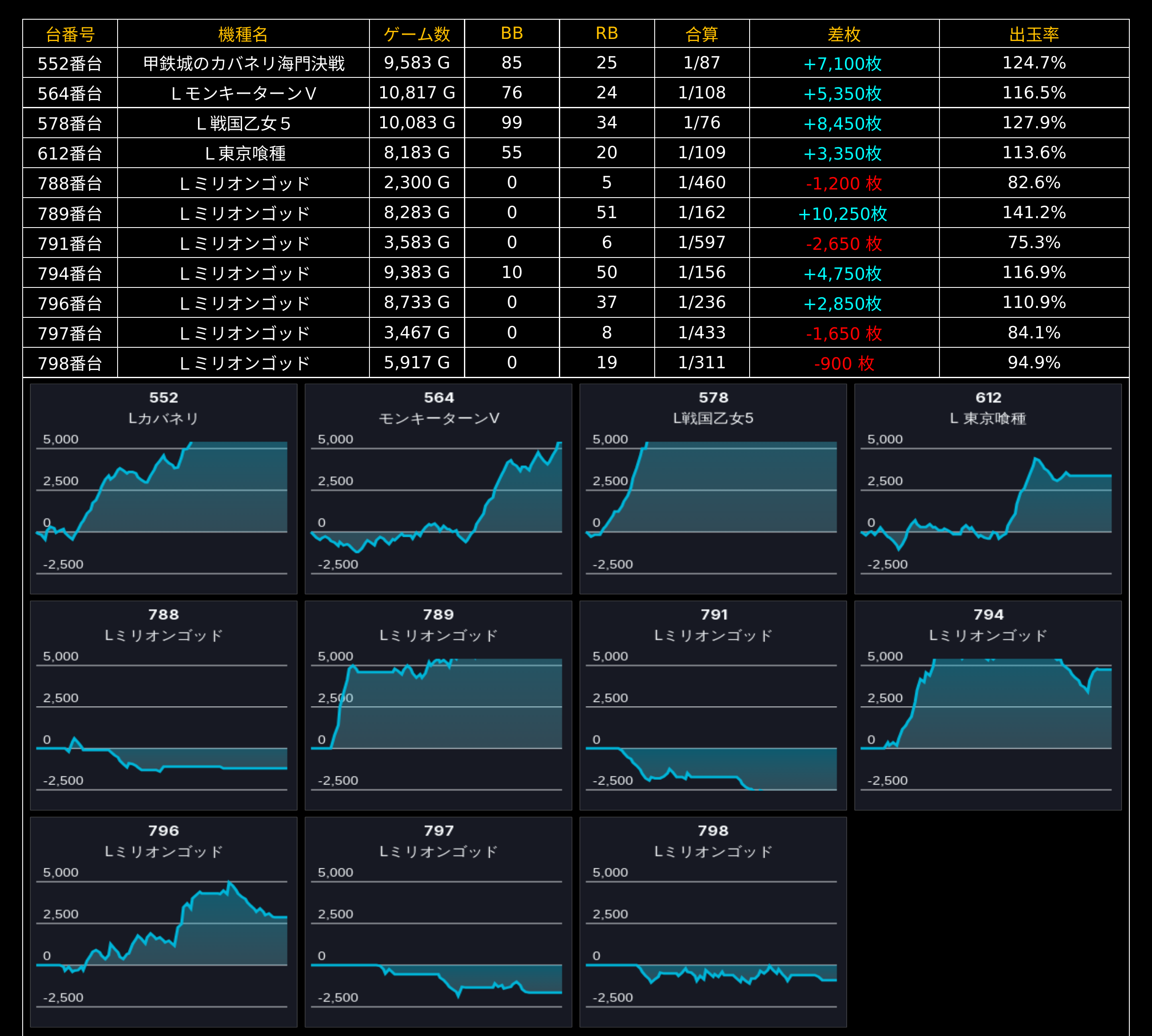The image size is (1152, 1036).
Task: Select the 1/597 combined probability
Action: tap(702, 243)
